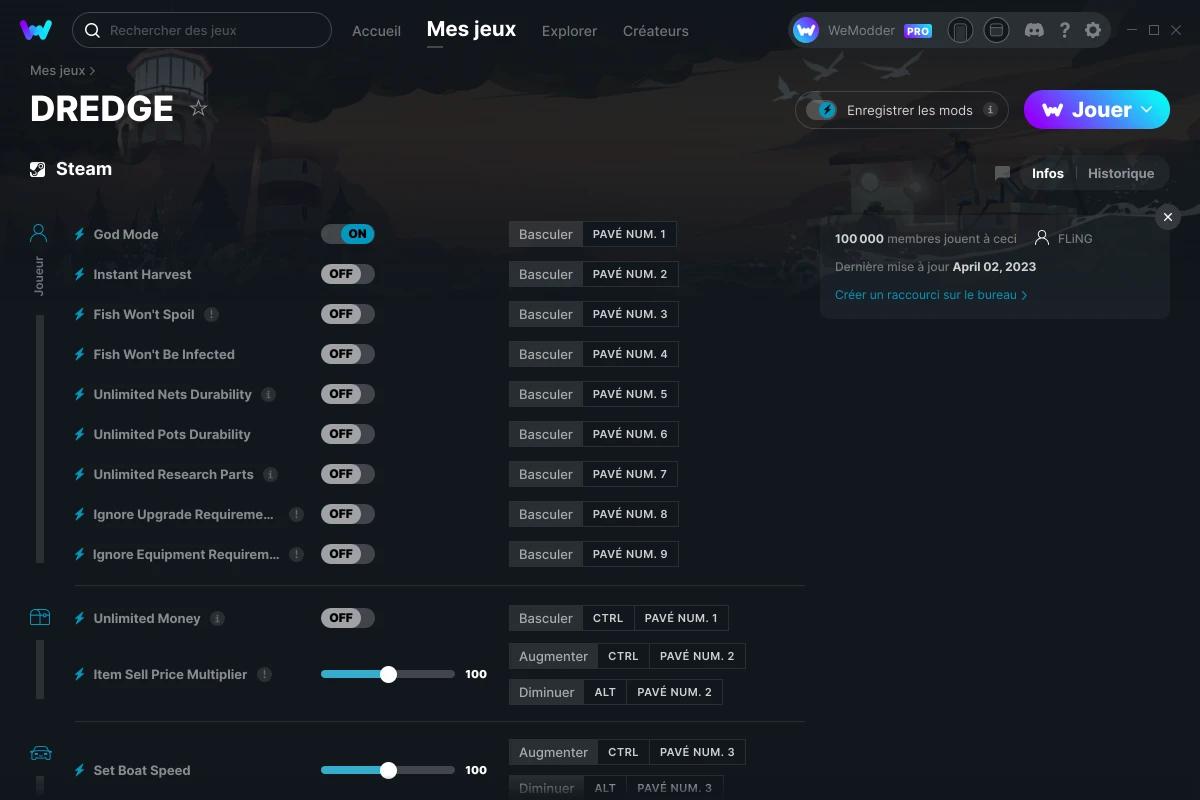
Task: Select the Infos tab
Action: coord(1048,173)
